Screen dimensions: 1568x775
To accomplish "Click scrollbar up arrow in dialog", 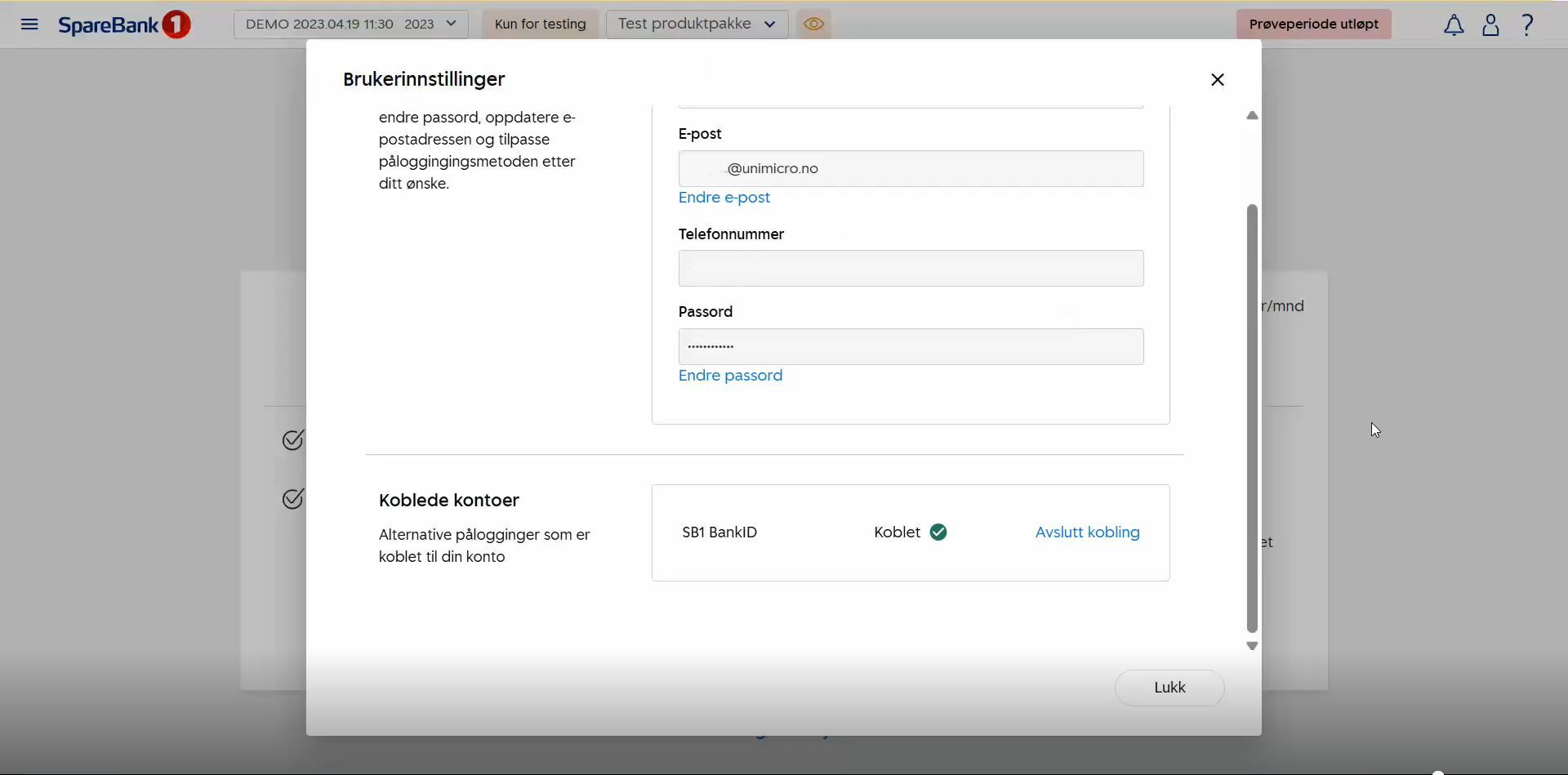I will tap(1252, 116).
